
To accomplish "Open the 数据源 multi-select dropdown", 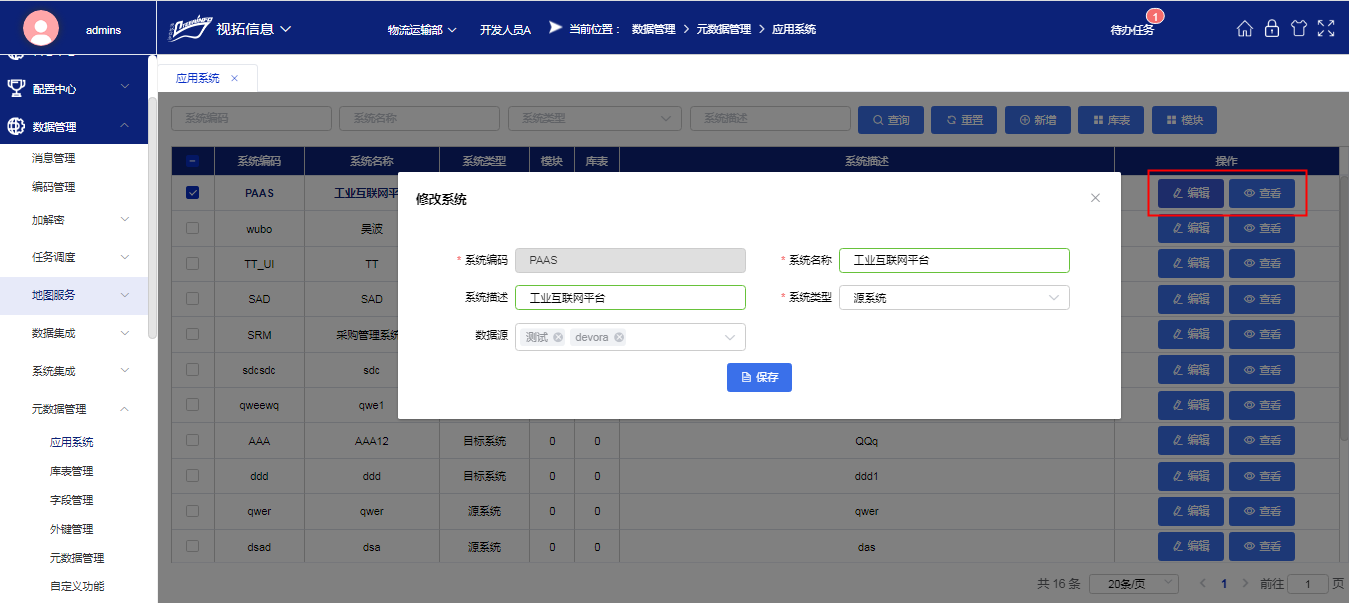I will click(630, 337).
